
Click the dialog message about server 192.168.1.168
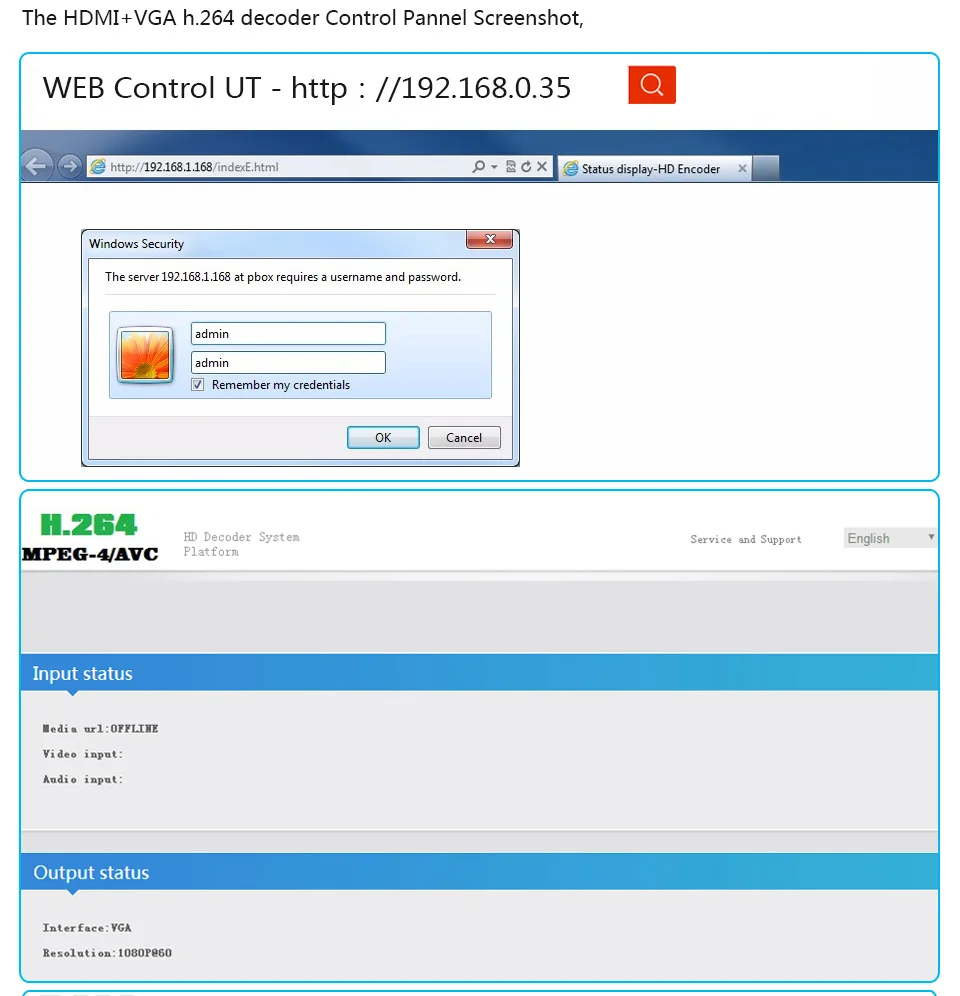(283, 277)
